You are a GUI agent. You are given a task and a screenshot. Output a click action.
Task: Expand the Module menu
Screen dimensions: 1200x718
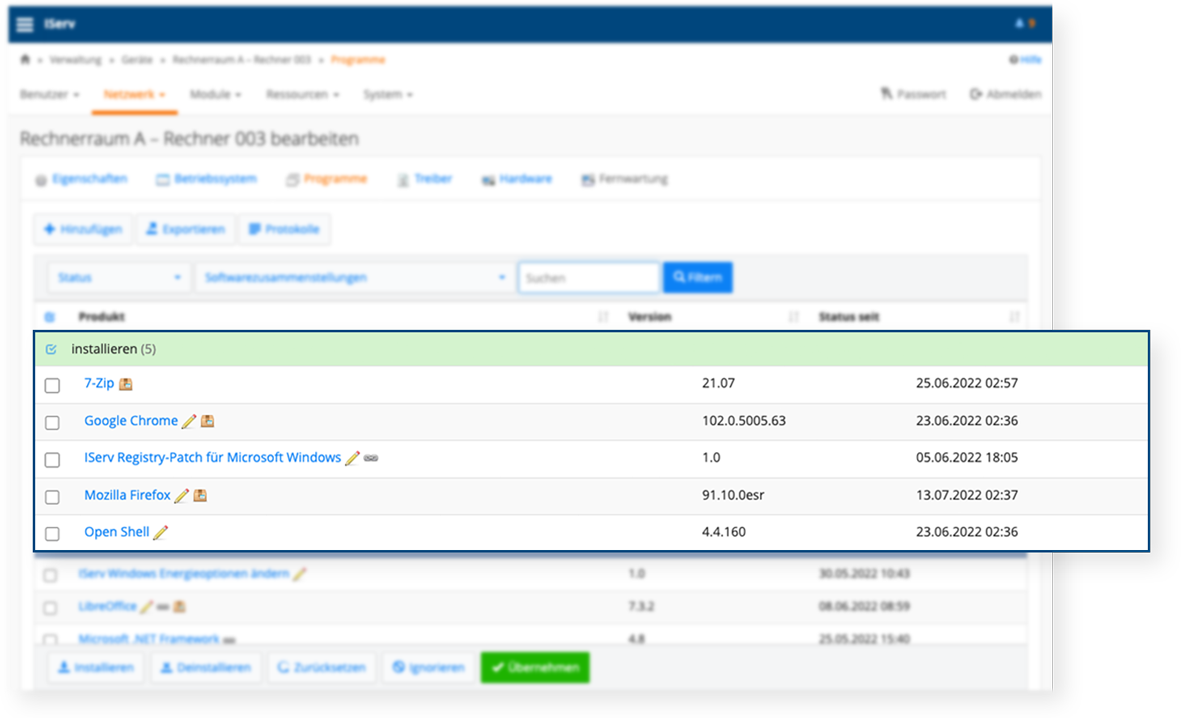[215, 94]
